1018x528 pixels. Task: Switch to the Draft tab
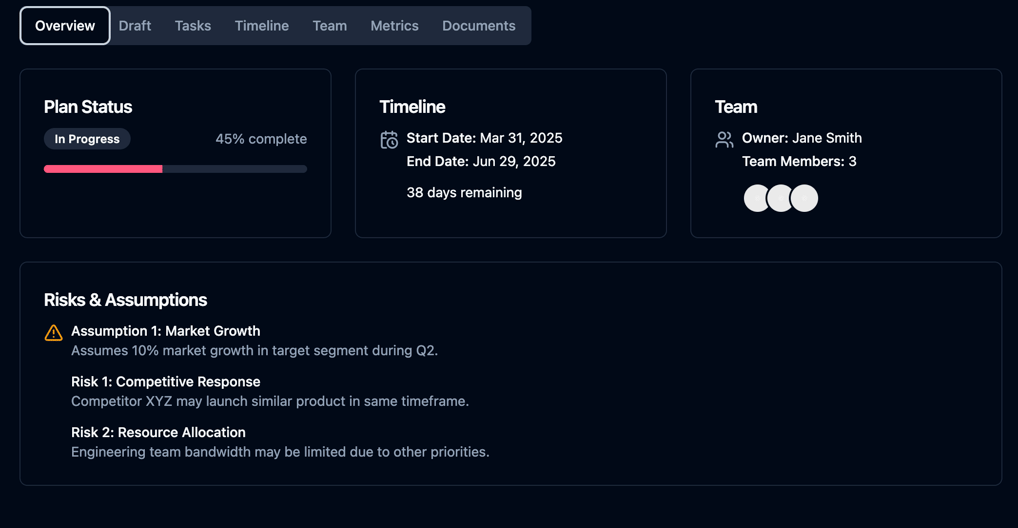[x=135, y=26]
